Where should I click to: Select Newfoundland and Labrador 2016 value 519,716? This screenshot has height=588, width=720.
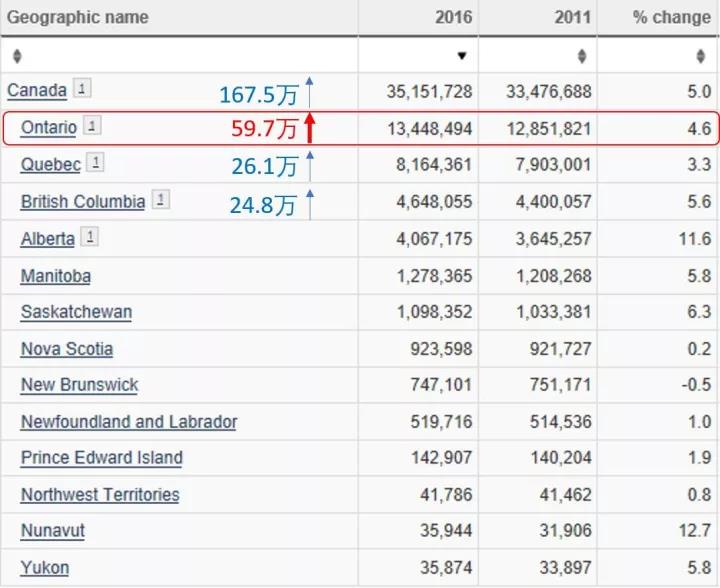click(441, 422)
